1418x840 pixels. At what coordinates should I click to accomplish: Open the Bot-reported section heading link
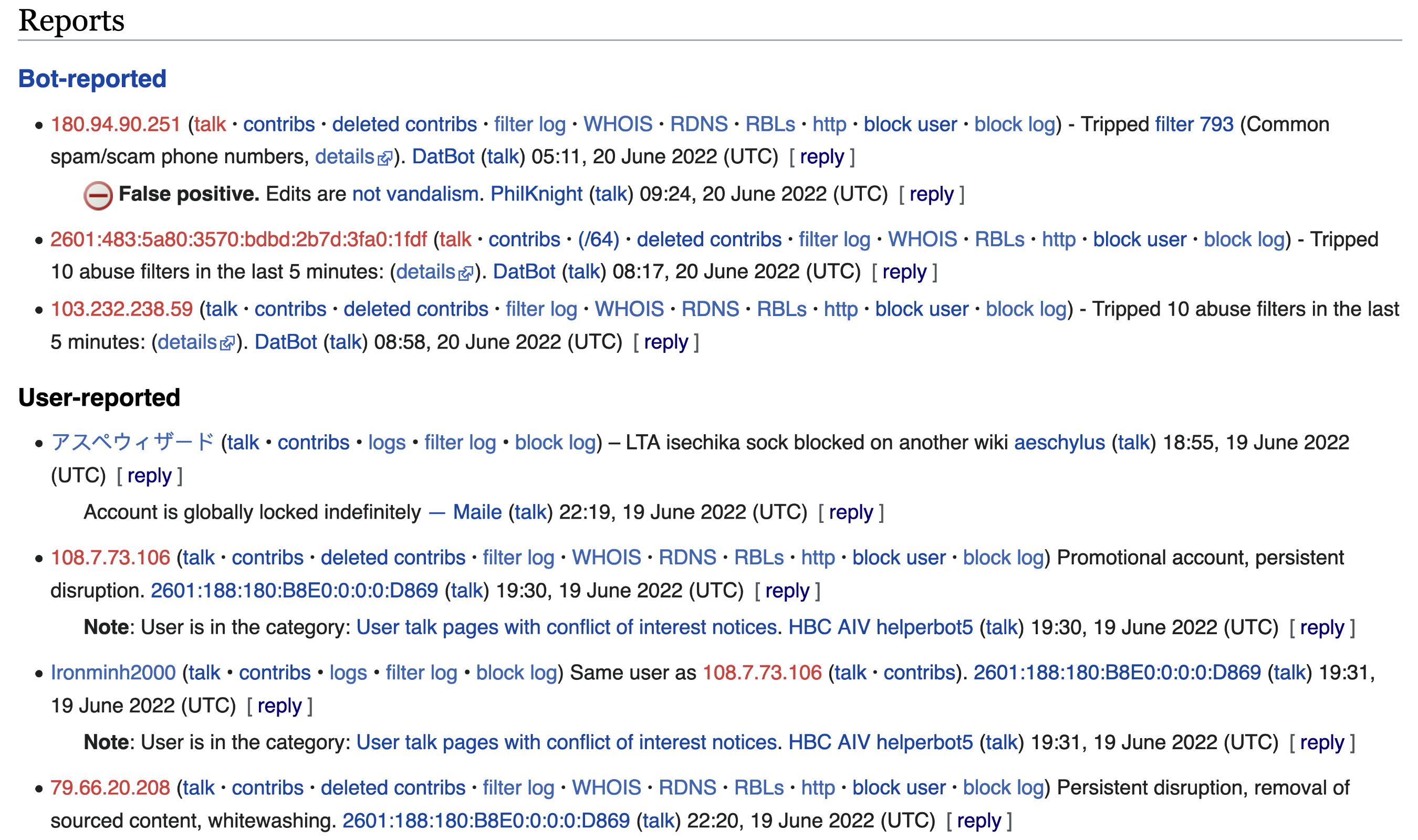point(92,79)
